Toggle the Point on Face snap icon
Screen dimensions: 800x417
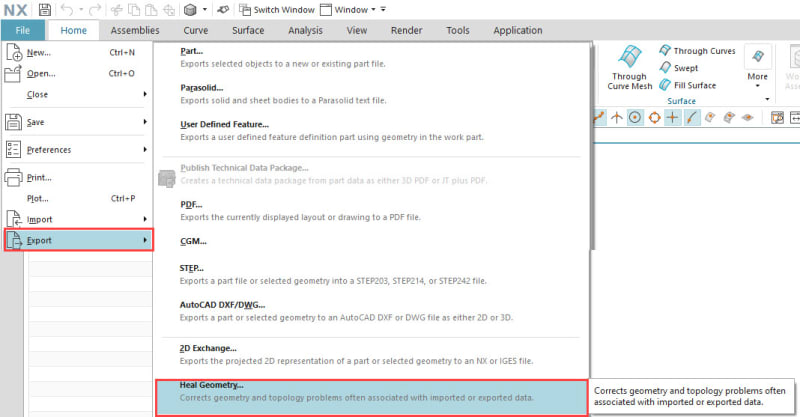point(710,117)
